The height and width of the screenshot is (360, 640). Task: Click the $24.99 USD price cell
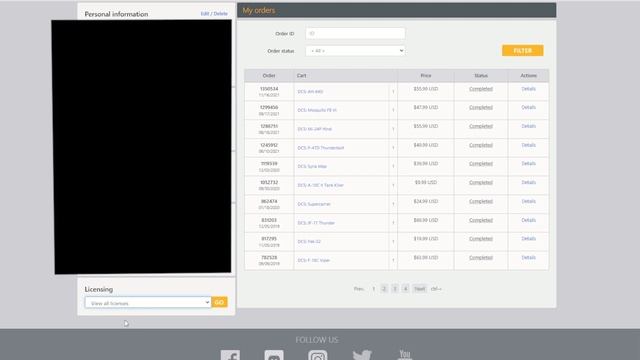[x=426, y=201]
